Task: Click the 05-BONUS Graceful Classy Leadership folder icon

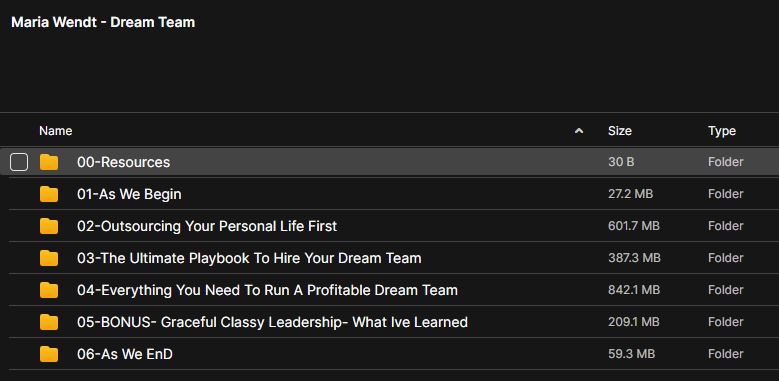Action: (x=49, y=322)
